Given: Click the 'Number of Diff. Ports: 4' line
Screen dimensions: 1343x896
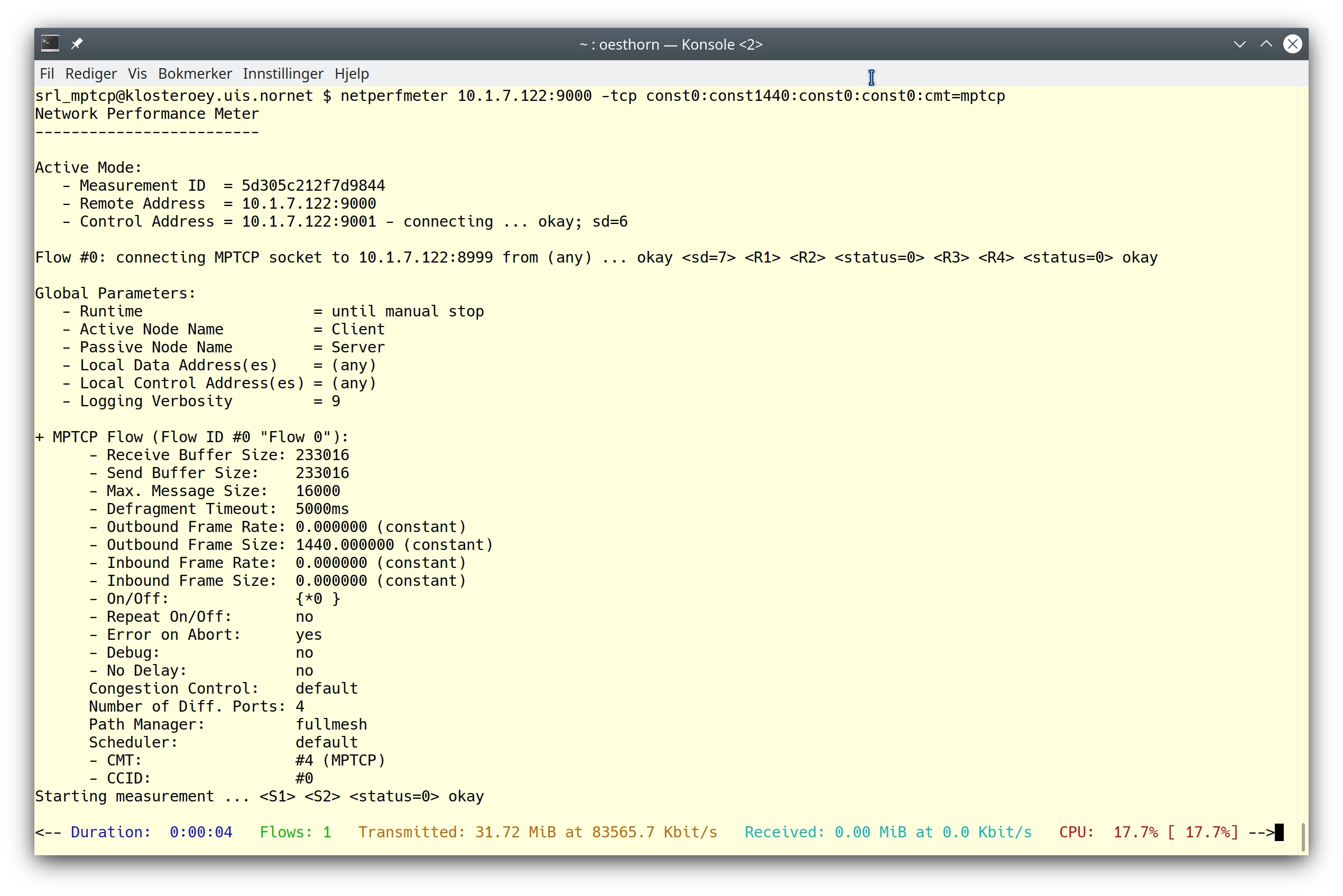Looking at the screenshot, I should 197,706.
